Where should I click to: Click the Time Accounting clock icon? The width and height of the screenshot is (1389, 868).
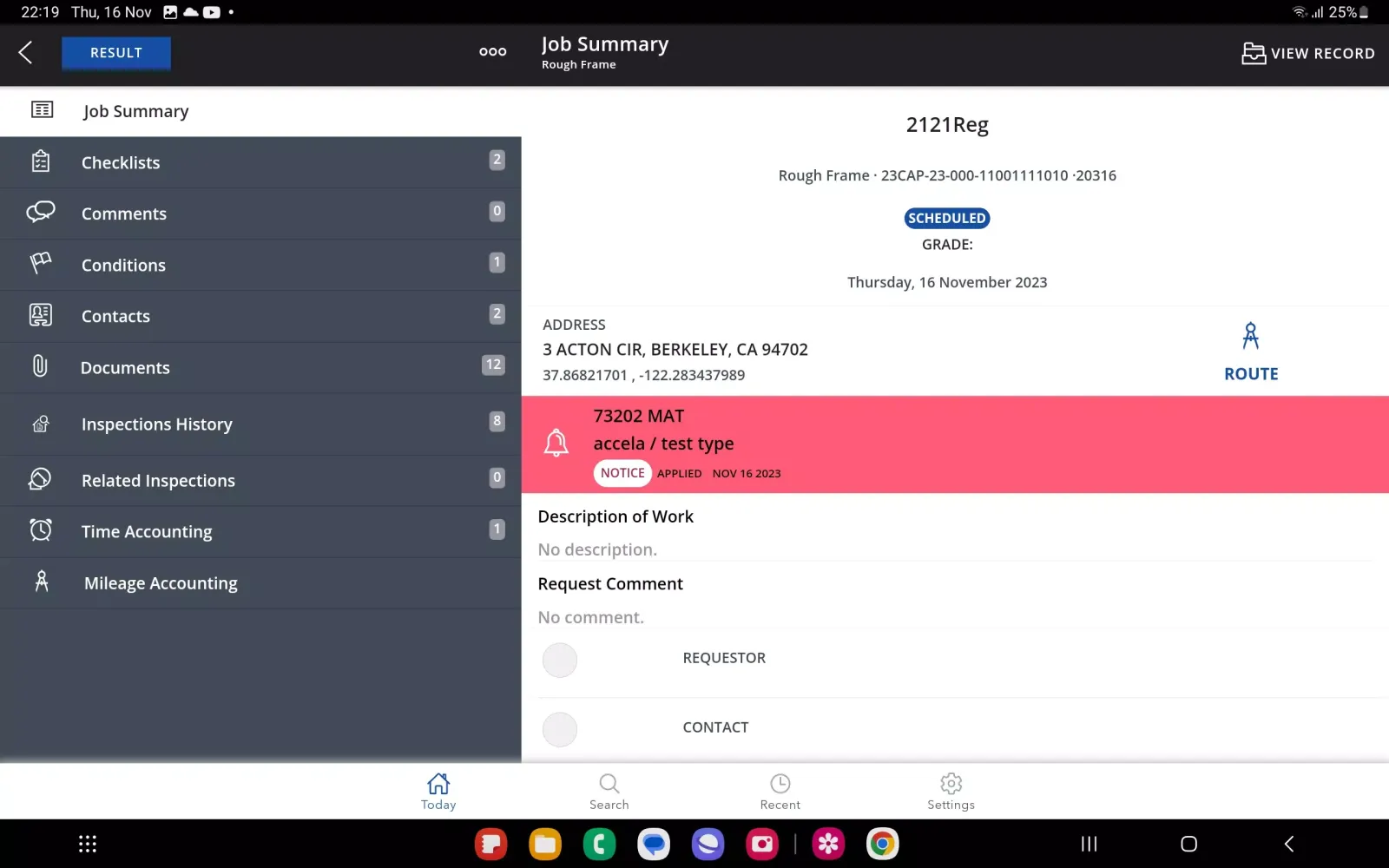(41, 530)
